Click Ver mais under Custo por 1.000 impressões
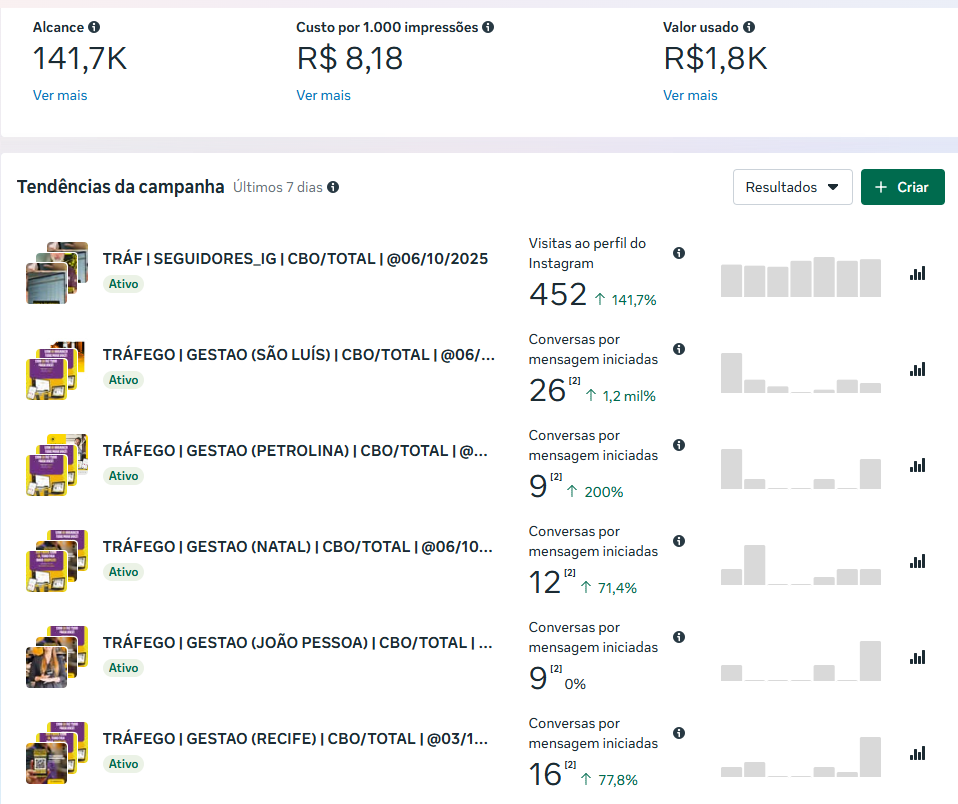Viewport: 958px width, 804px height. [x=323, y=96]
